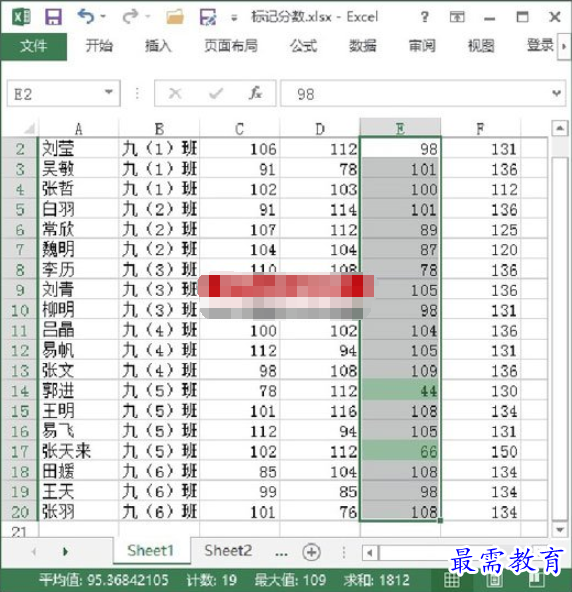Switch to Page Layout view icon

[495, 580]
